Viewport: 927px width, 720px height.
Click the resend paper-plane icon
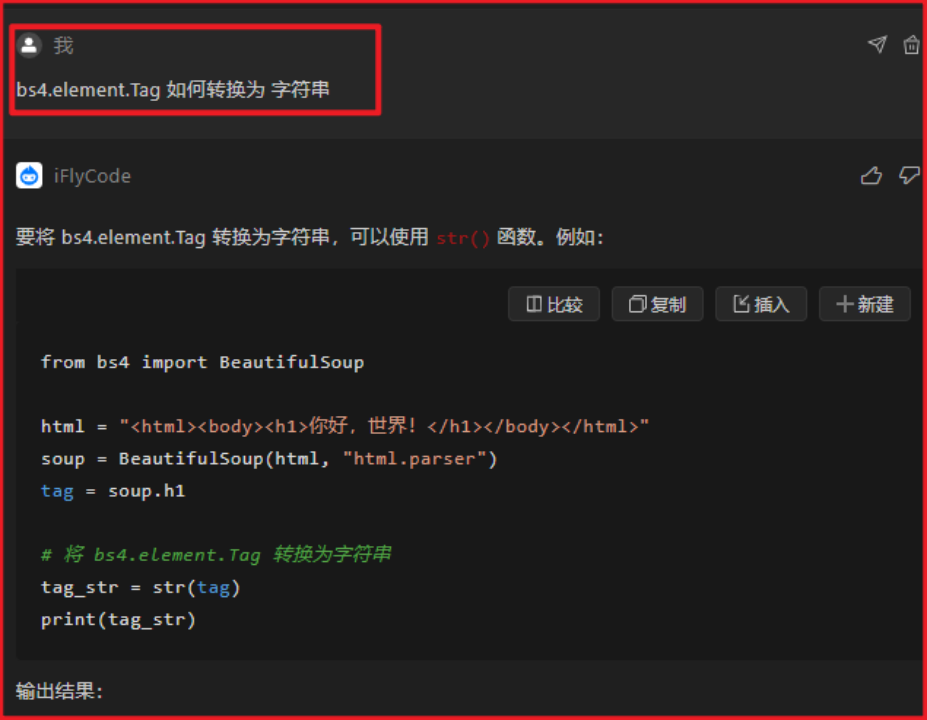point(877,44)
